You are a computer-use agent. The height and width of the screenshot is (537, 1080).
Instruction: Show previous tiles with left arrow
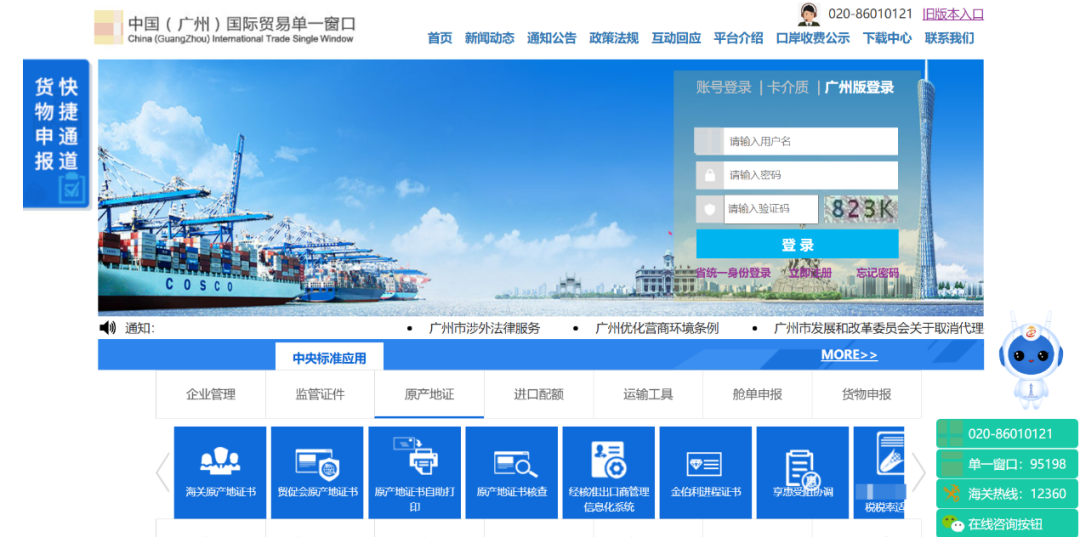pos(163,473)
